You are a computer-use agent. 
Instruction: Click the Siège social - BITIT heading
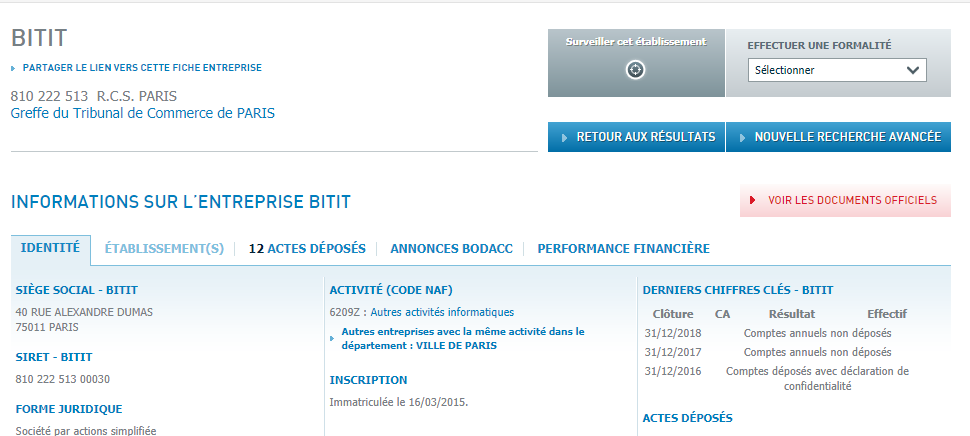point(77,290)
